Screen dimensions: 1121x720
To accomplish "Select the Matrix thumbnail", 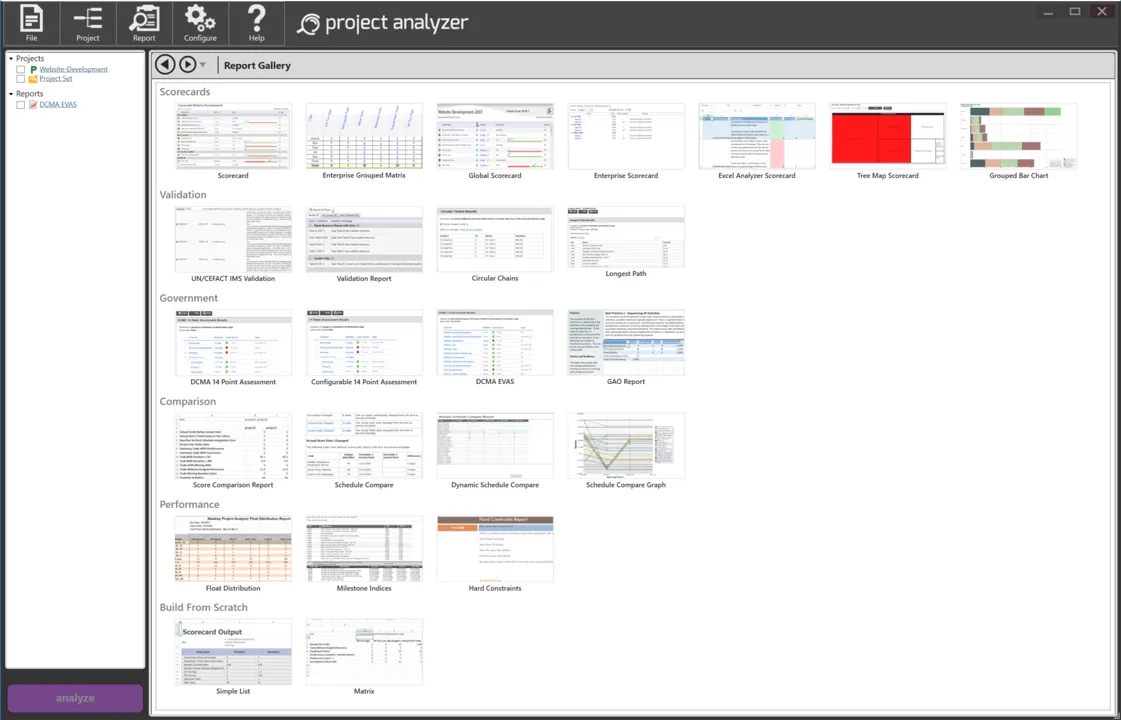I will (x=364, y=652).
